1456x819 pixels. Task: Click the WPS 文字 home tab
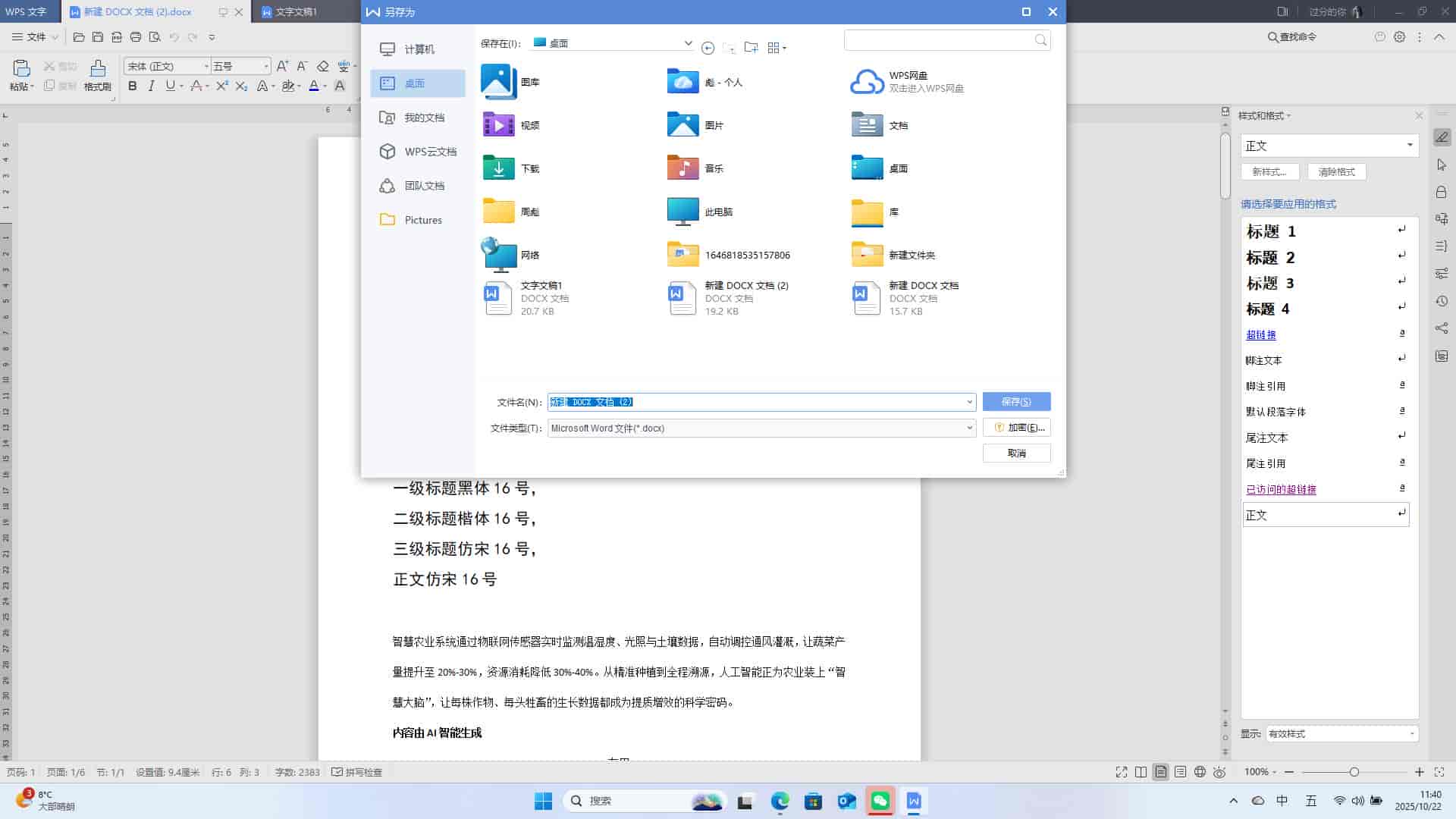pyautogui.click(x=27, y=12)
